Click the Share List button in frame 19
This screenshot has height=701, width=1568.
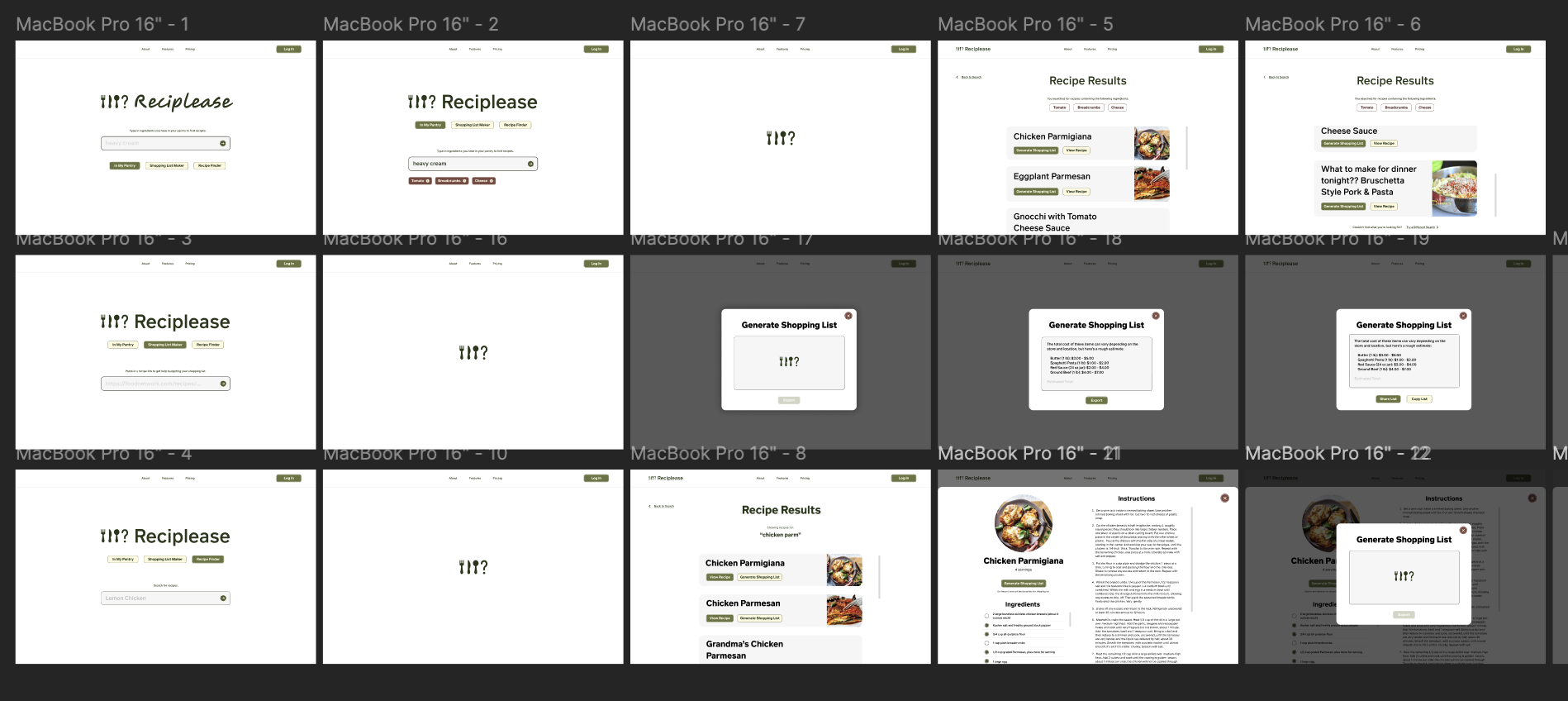1388,398
